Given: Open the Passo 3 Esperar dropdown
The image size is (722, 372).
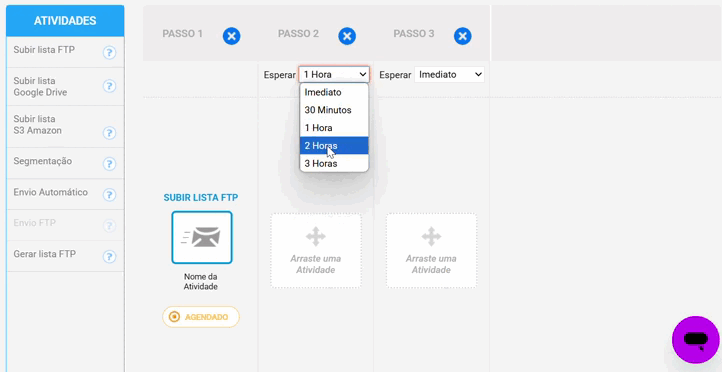Looking at the screenshot, I should 449,75.
